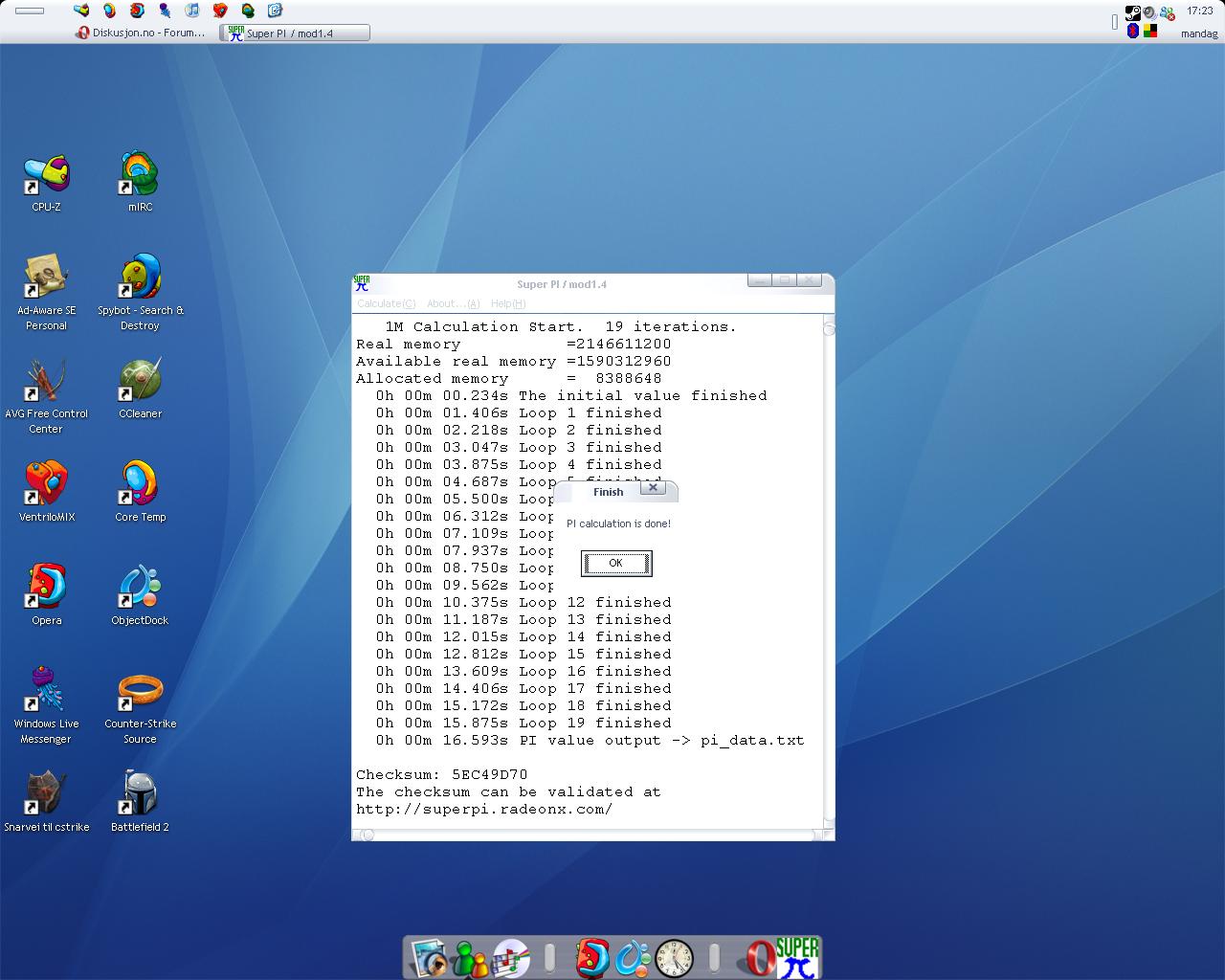Select the Opera desktop shortcut
1225x980 pixels.
tap(46, 595)
